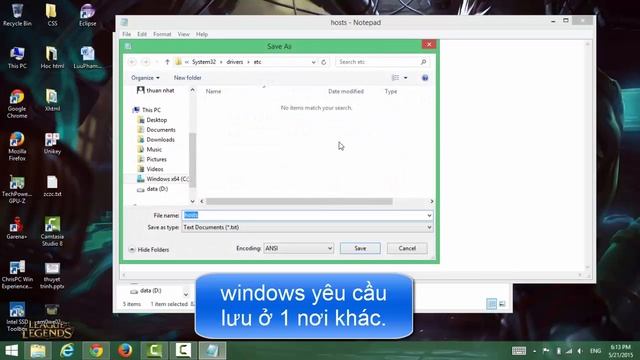Click the file list horizontal scrollbar
640x360 pixels.
[x=299, y=201]
